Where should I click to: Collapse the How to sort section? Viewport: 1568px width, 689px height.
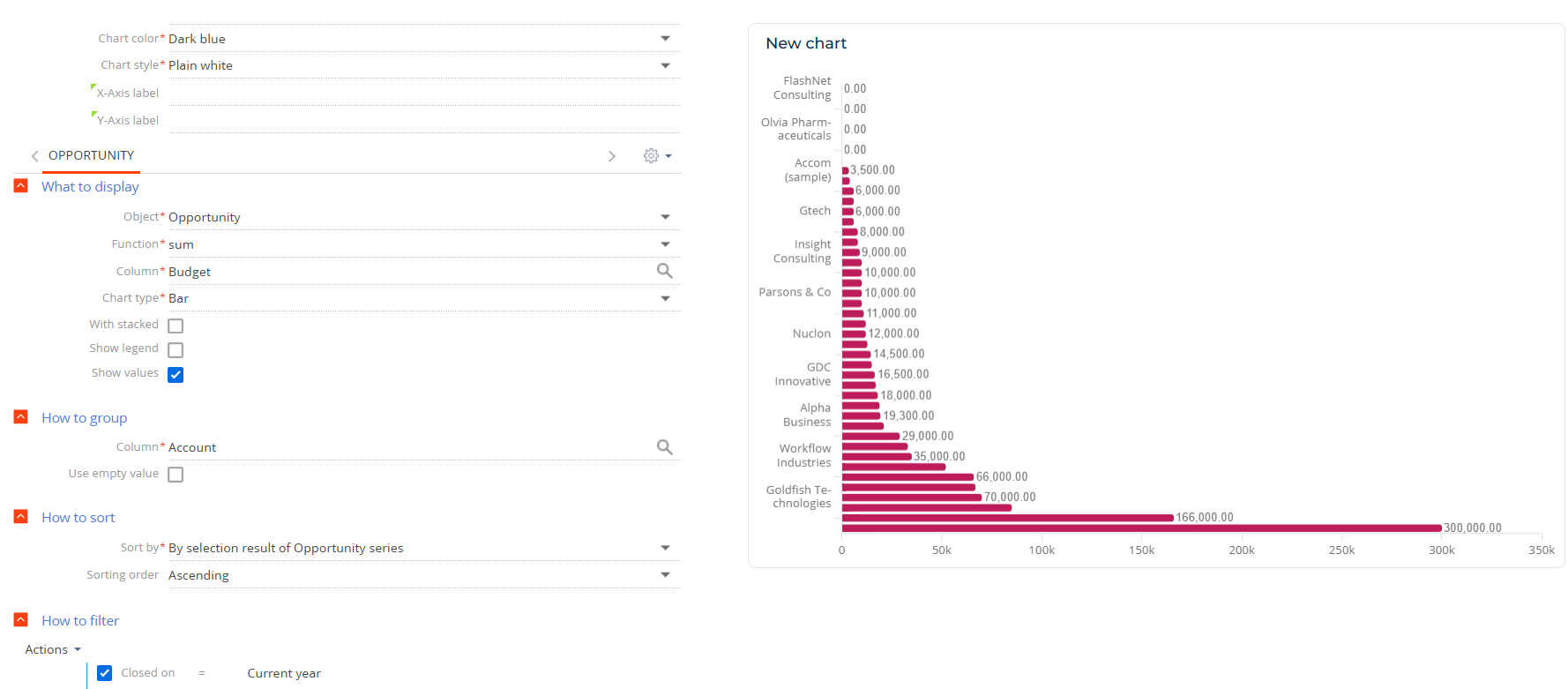click(x=21, y=517)
